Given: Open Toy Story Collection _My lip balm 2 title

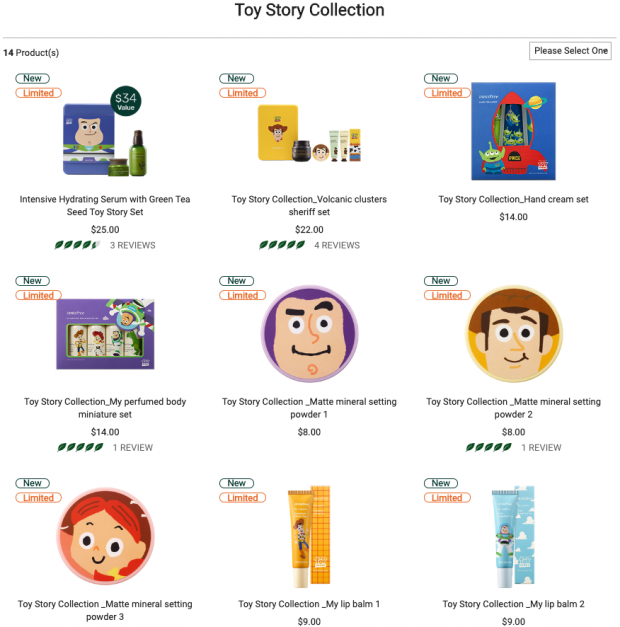Looking at the screenshot, I should (513, 604).
